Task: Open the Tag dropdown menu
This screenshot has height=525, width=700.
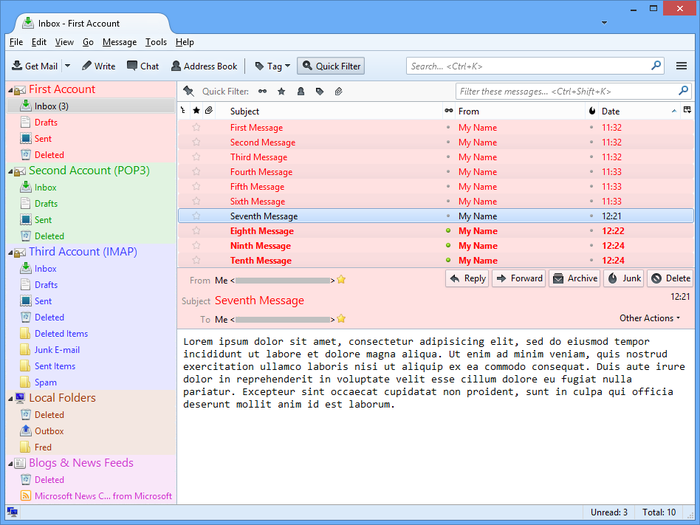Action: (272, 66)
